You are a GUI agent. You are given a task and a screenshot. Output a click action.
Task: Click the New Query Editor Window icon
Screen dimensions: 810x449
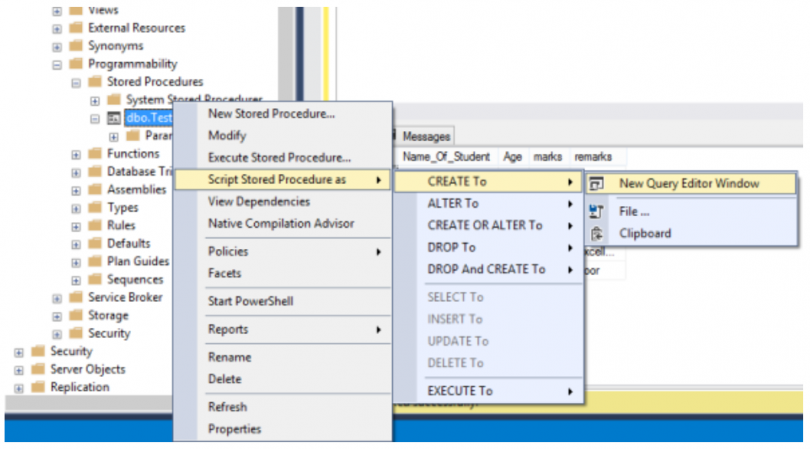point(597,184)
